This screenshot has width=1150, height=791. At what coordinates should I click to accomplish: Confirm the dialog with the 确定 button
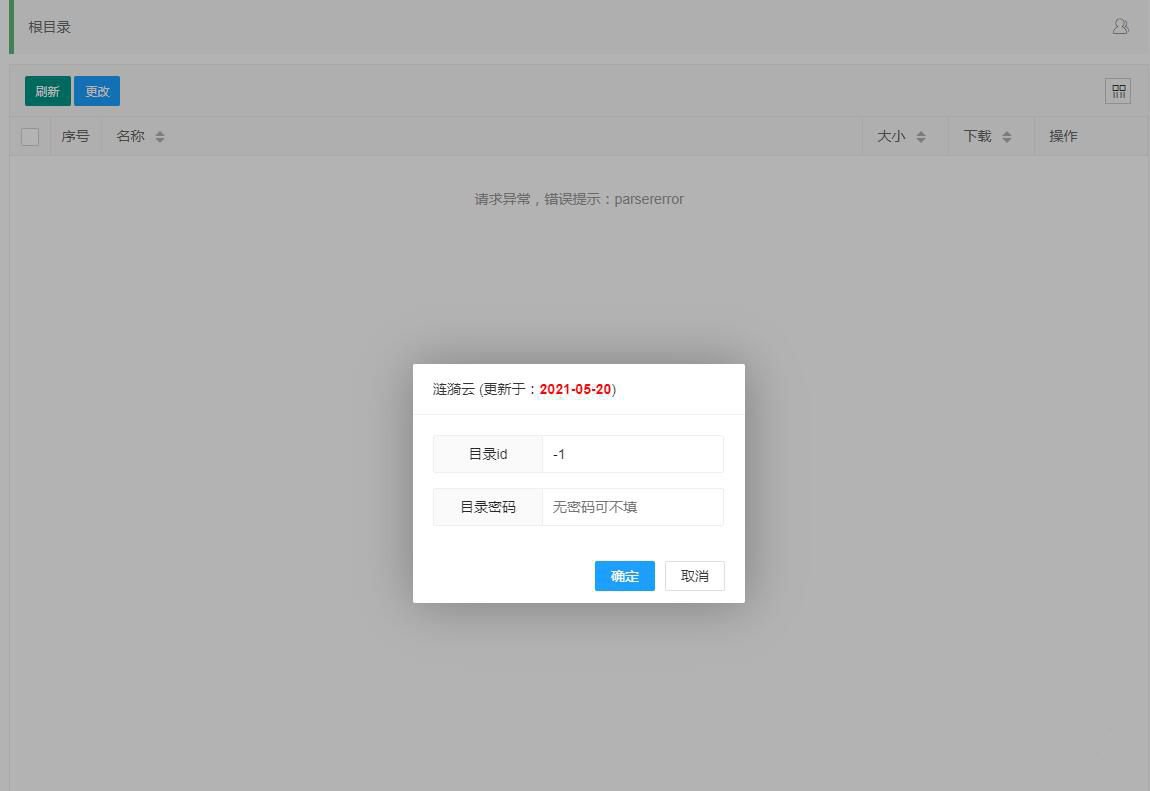[x=624, y=576]
